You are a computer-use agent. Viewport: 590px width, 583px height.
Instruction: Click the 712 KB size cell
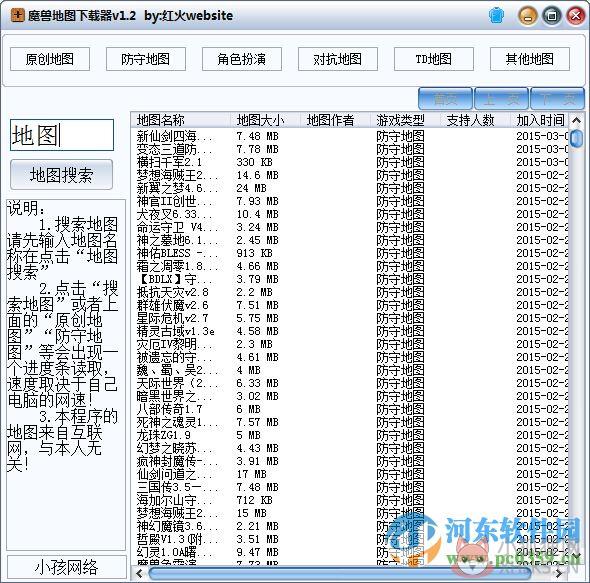coord(254,500)
